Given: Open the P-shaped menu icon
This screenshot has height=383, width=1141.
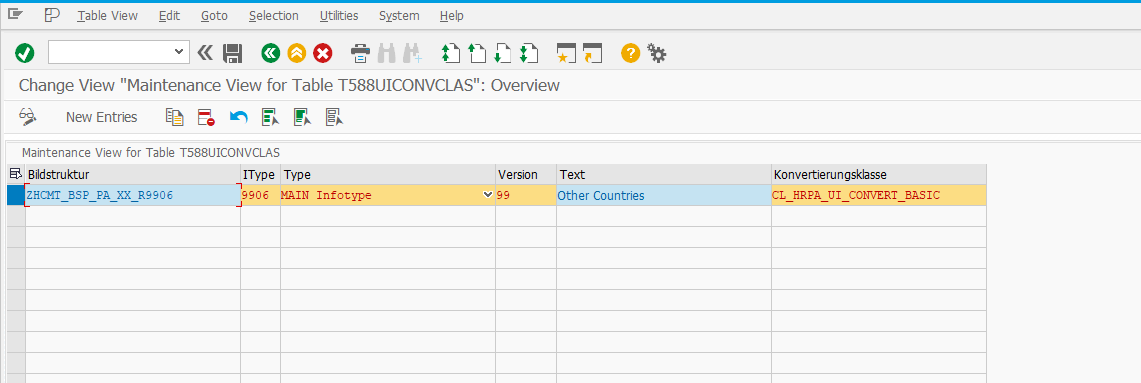Looking at the screenshot, I should pos(52,15).
